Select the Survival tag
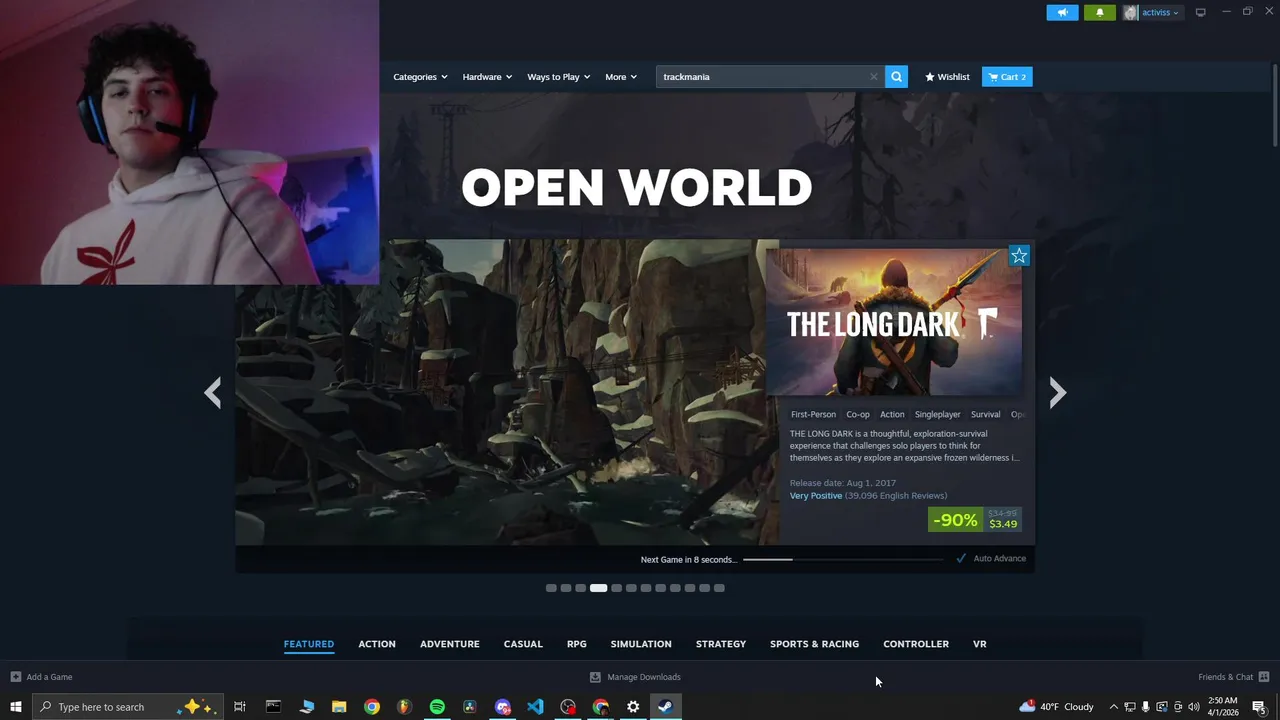 [x=985, y=414]
